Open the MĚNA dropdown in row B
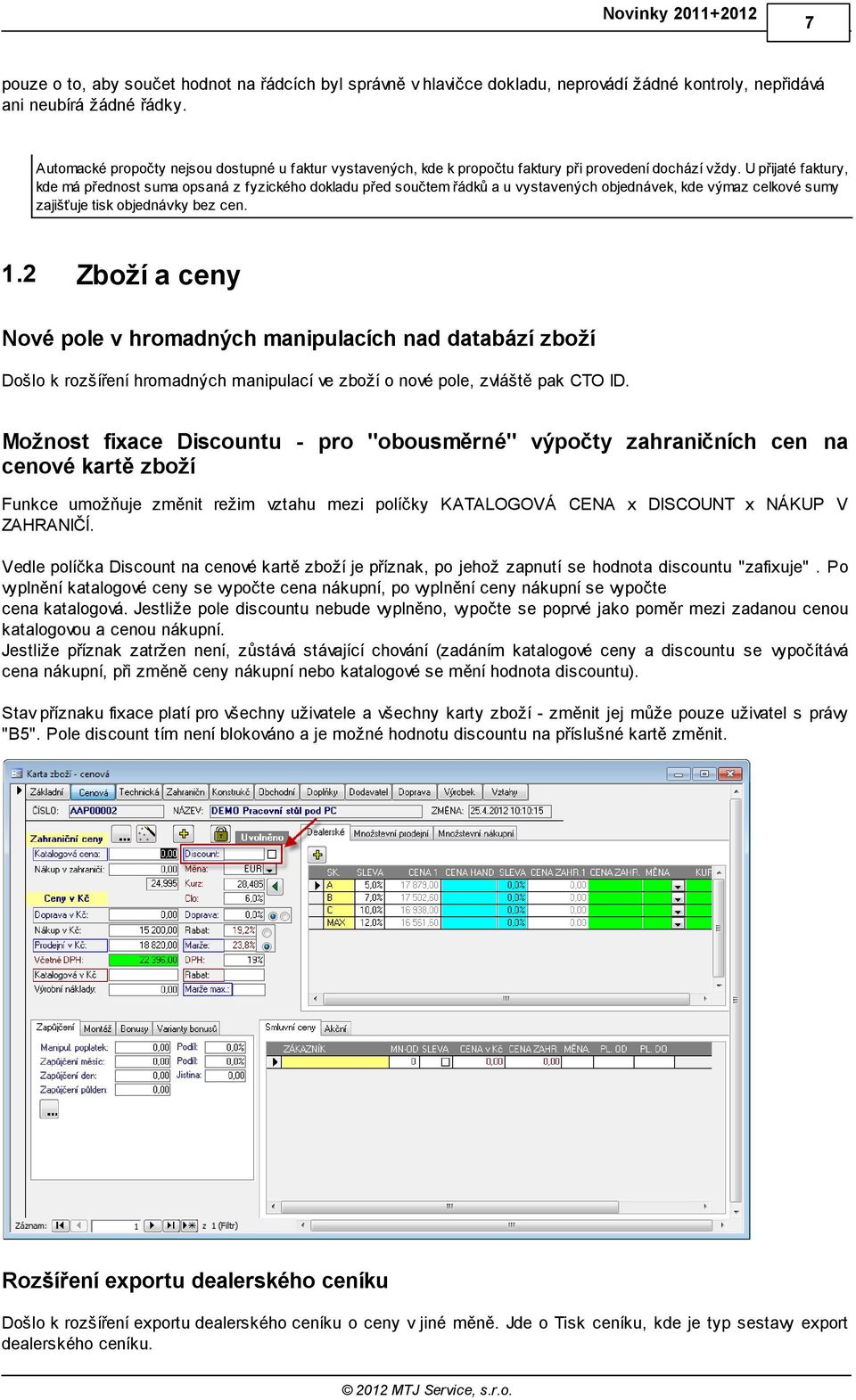 (x=679, y=898)
